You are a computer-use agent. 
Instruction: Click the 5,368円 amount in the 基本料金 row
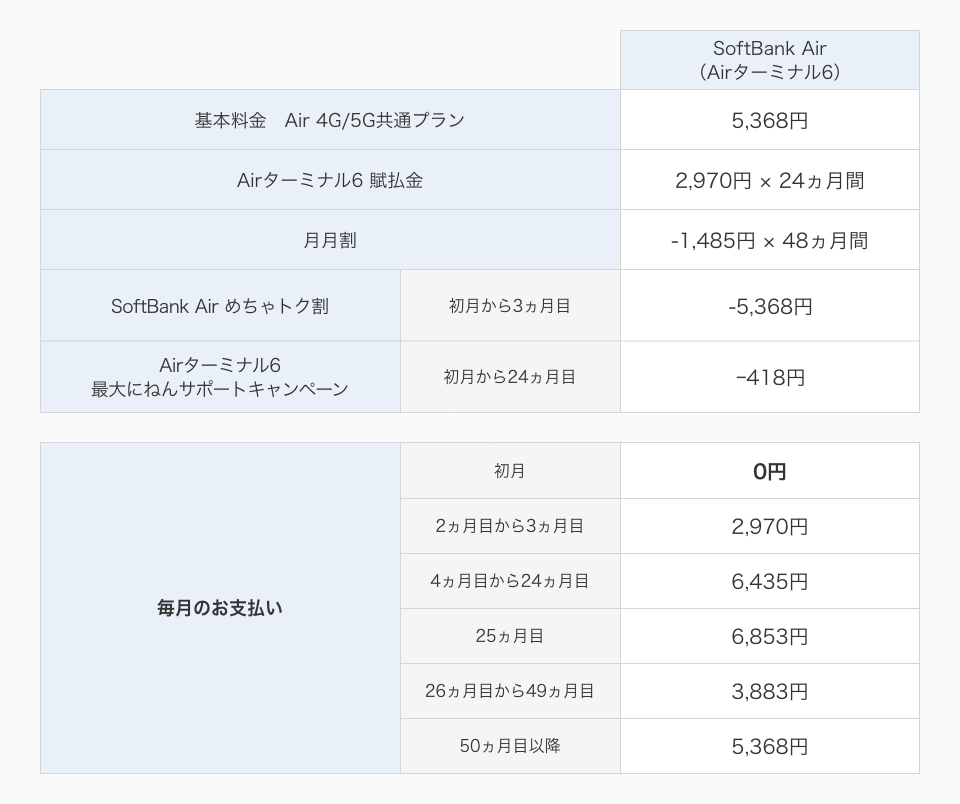(x=769, y=121)
